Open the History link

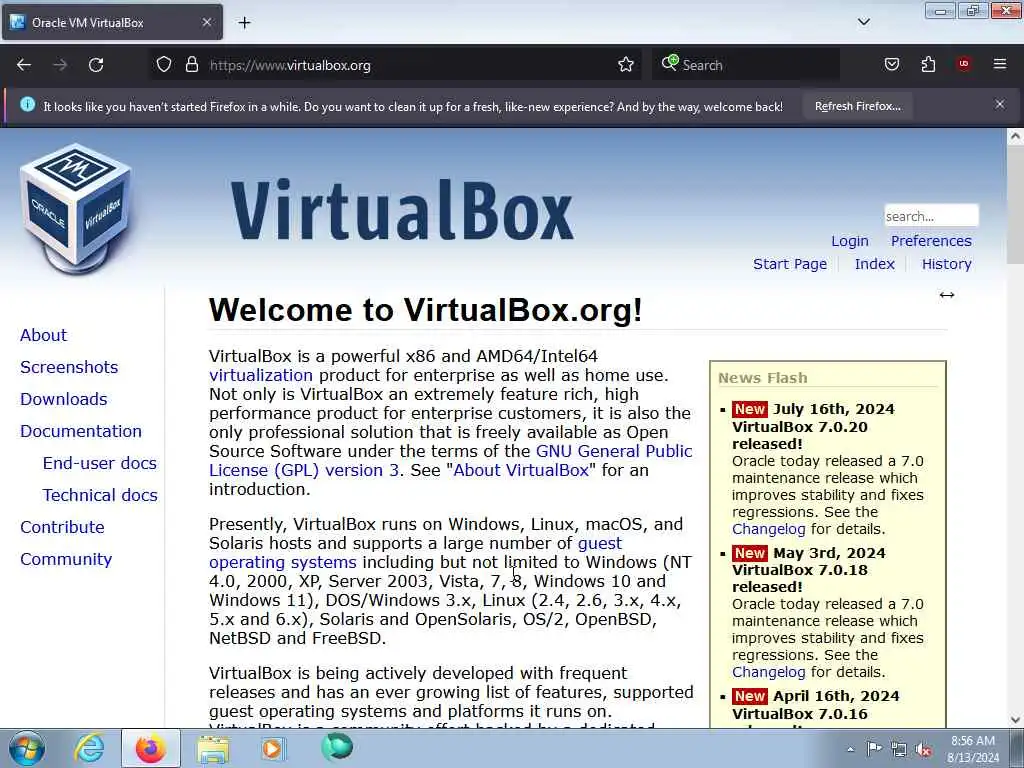point(946,264)
